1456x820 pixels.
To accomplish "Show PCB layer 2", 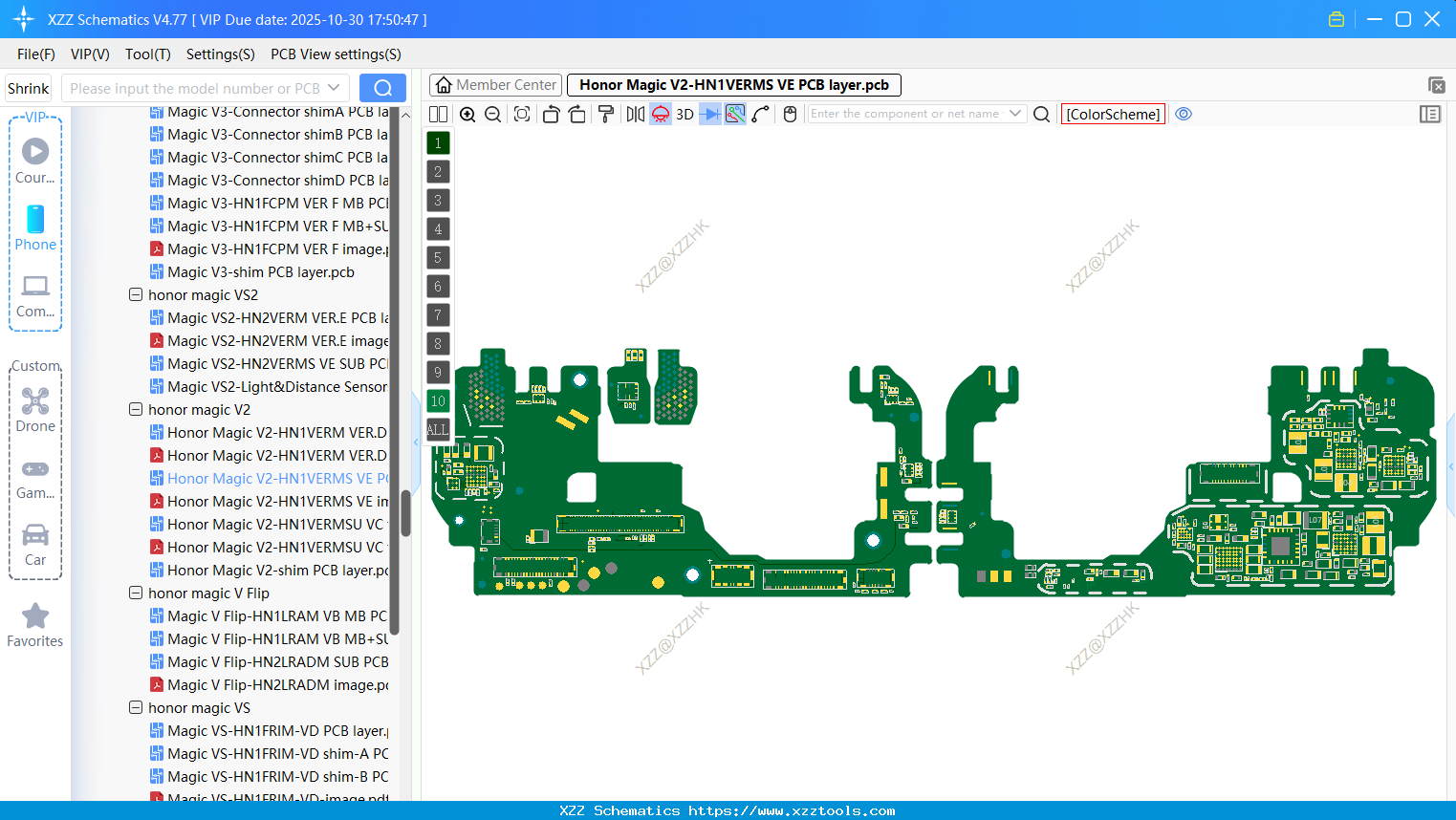I will [438, 172].
